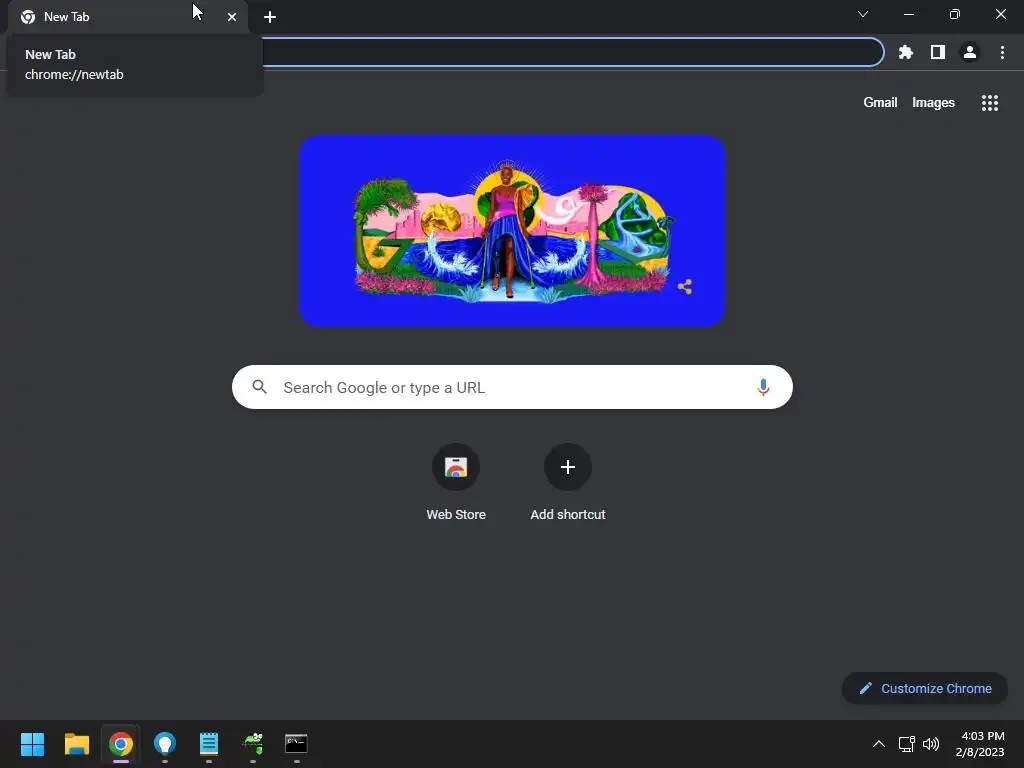
Task: Open the profile avatar menu
Action: [x=970, y=52]
